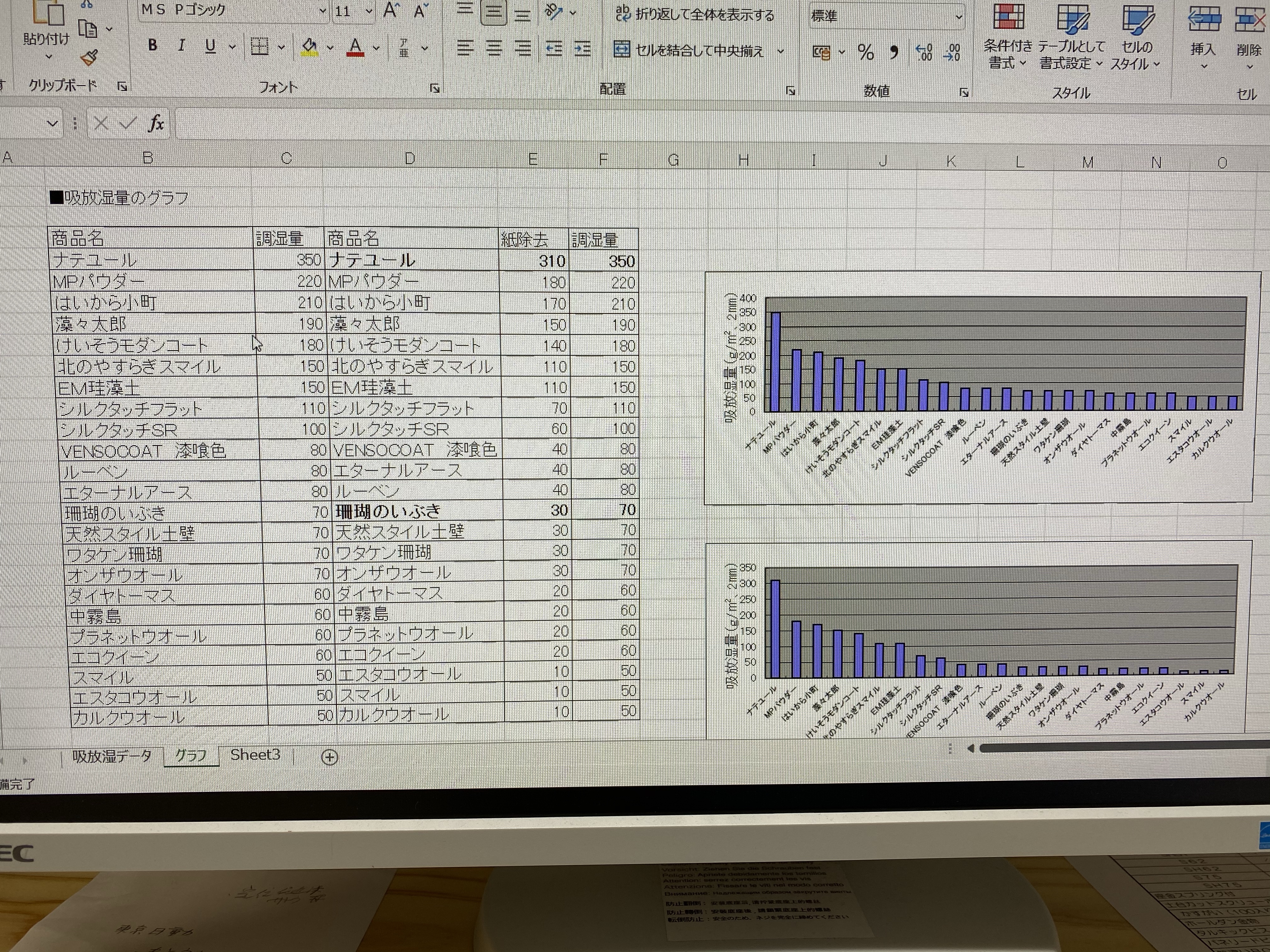Click the format painter brush icon
The image size is (1270, 952).
[x=89, y=57]
